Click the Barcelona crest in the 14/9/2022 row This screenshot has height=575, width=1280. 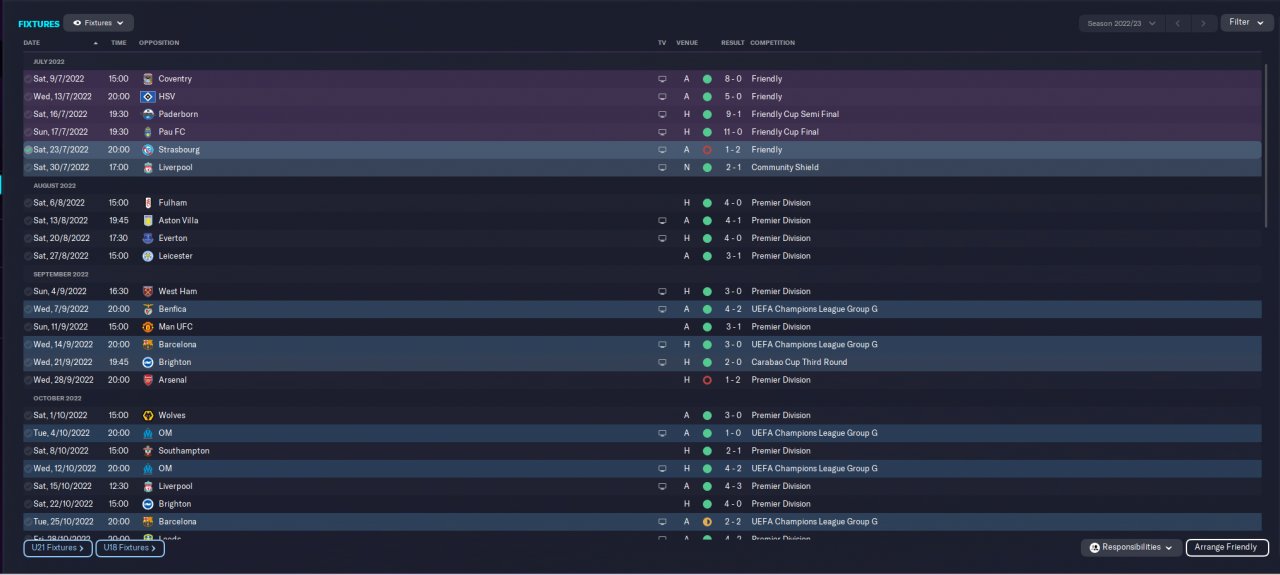148,344
